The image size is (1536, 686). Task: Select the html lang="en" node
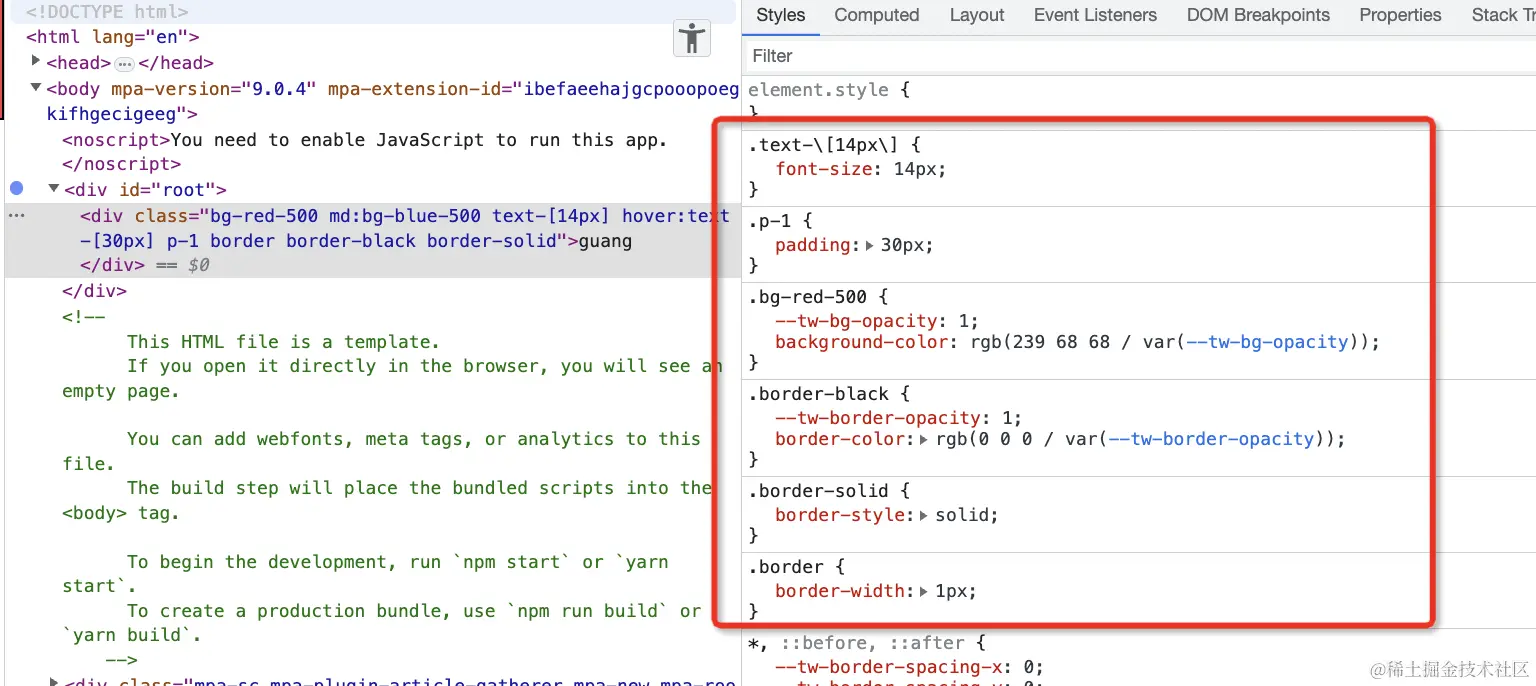click(x=113, y=38)
